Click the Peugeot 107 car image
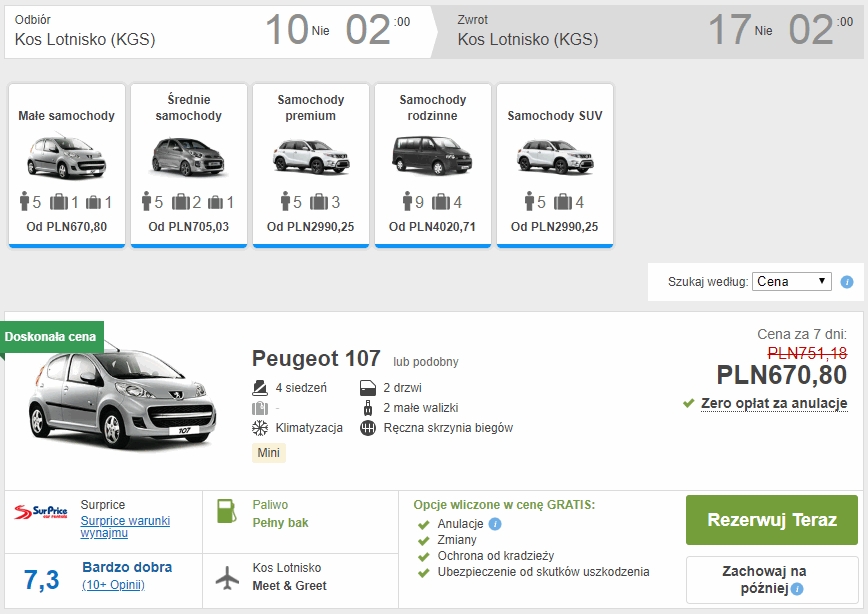Image resolution: width=868 pixels, height=614 pixels. point(122,400)
